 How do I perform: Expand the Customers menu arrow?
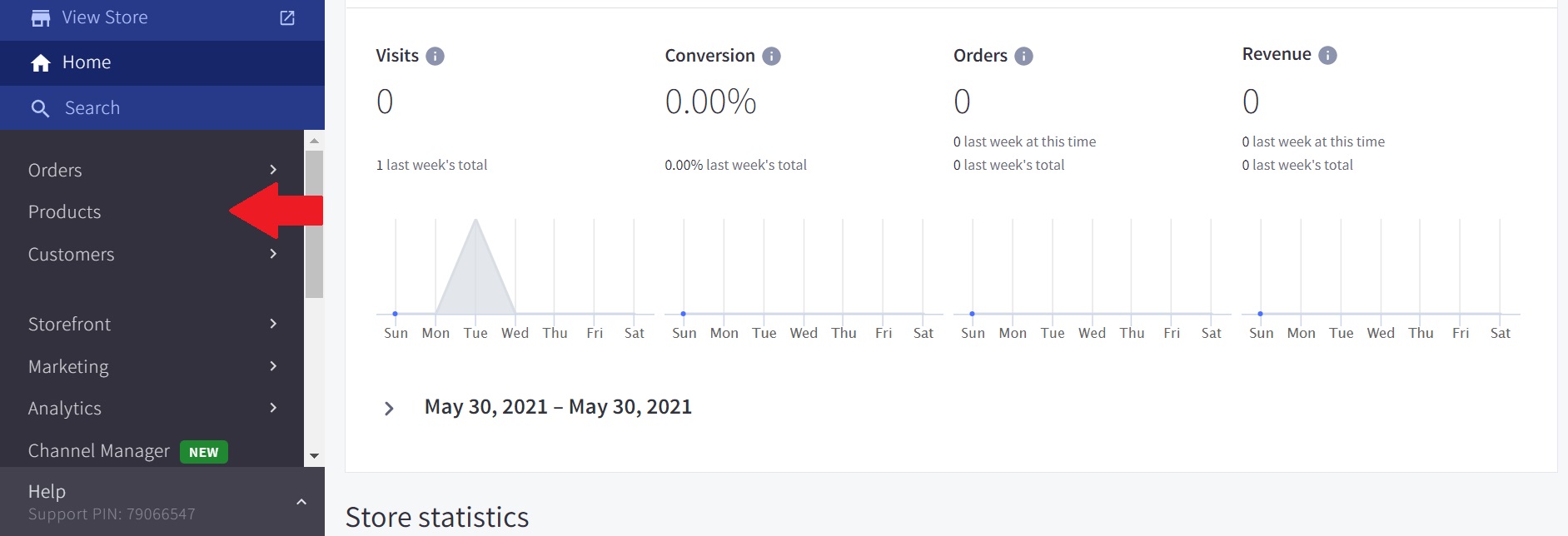tap(273, 254)
